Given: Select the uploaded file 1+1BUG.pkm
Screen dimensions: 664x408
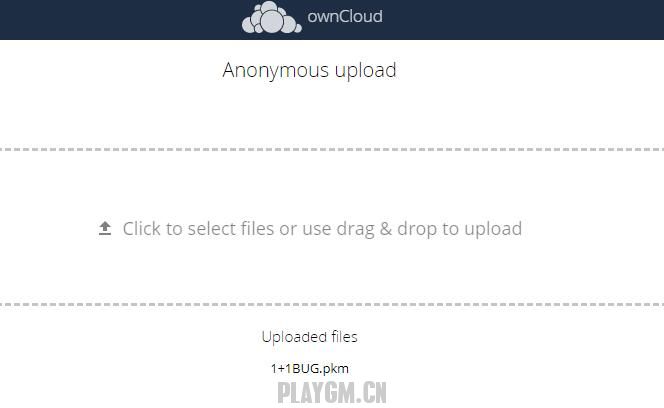Looking at the screenshot, I should point(310,369).
